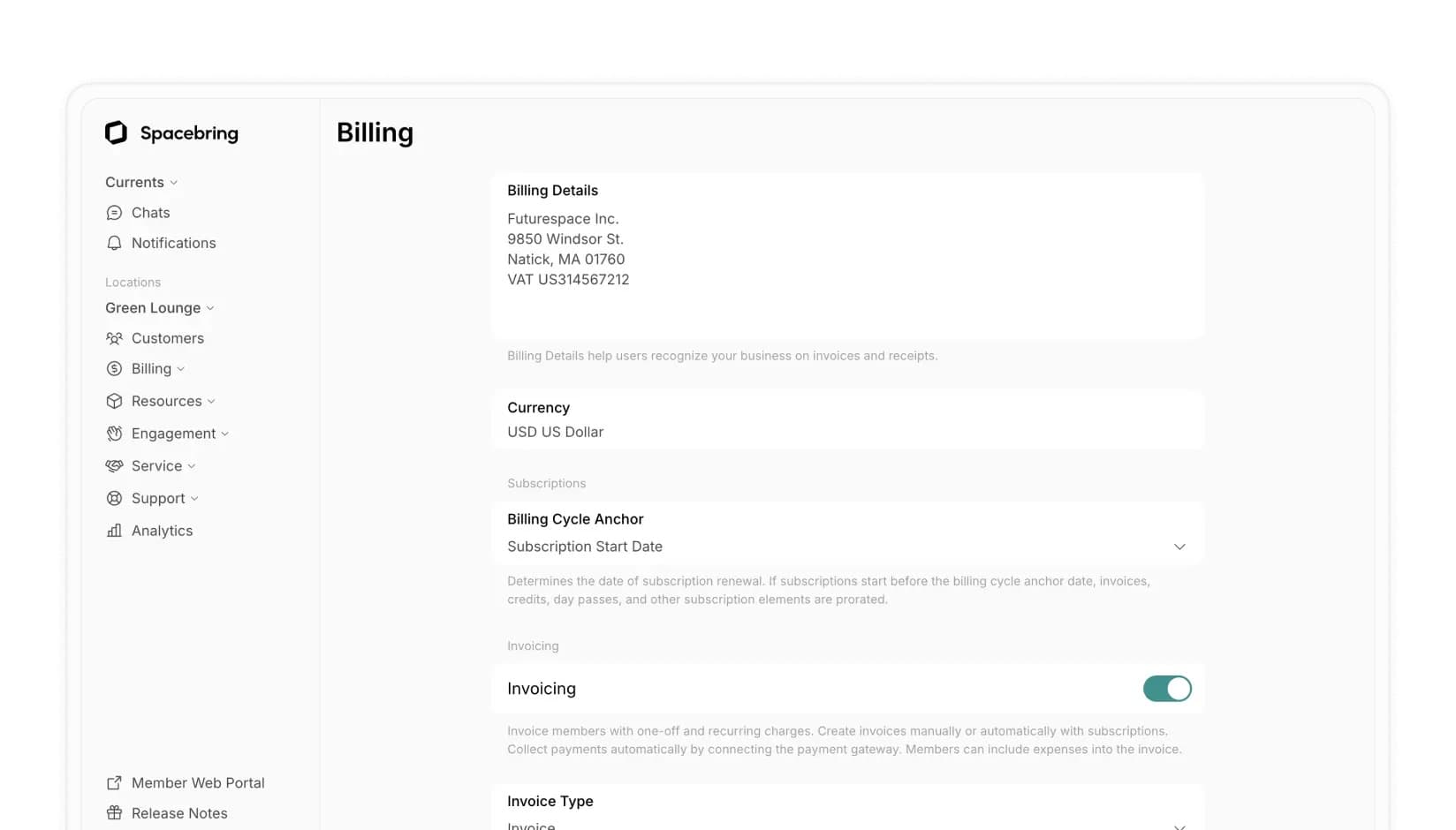Click the Billing dollar icon
Viewport: 1456px width, 830px height.
click(115, 368)
